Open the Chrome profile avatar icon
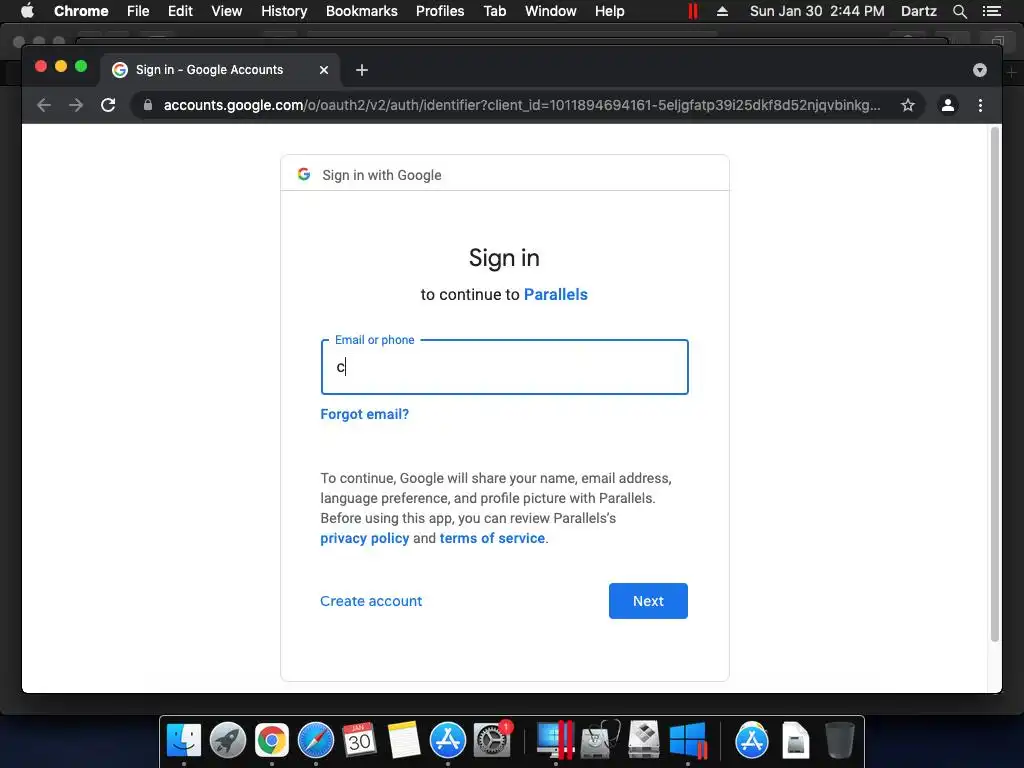The image size is (1024, 768). coord(948,105)
